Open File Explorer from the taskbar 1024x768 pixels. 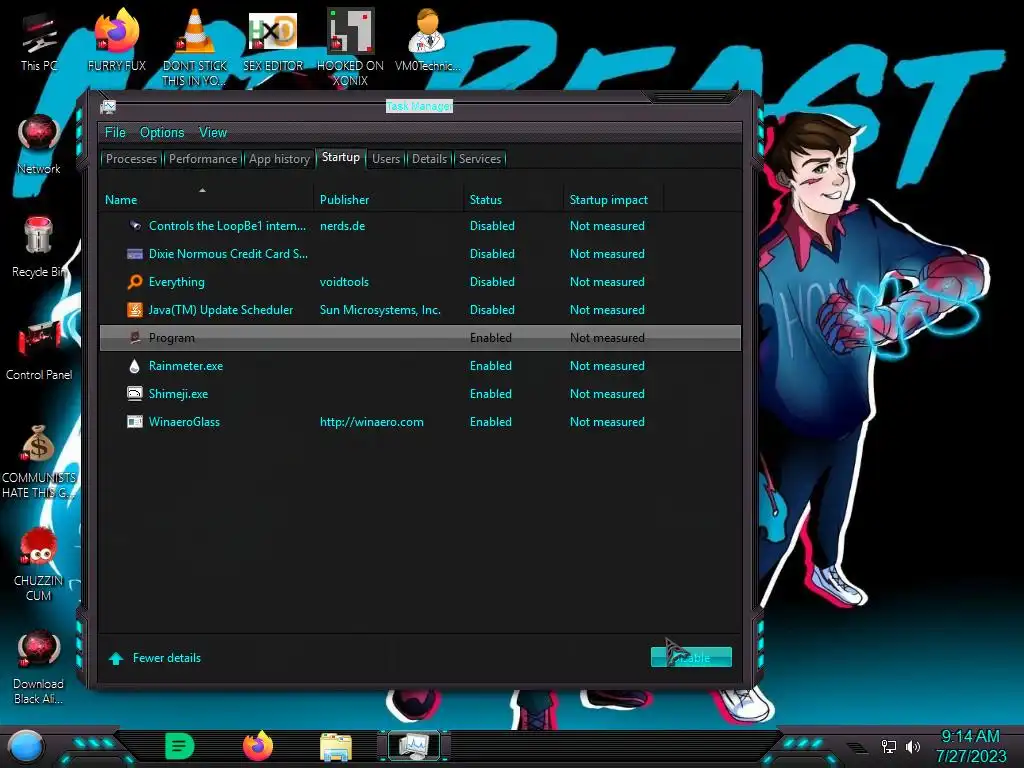click(x=336, y=746)
